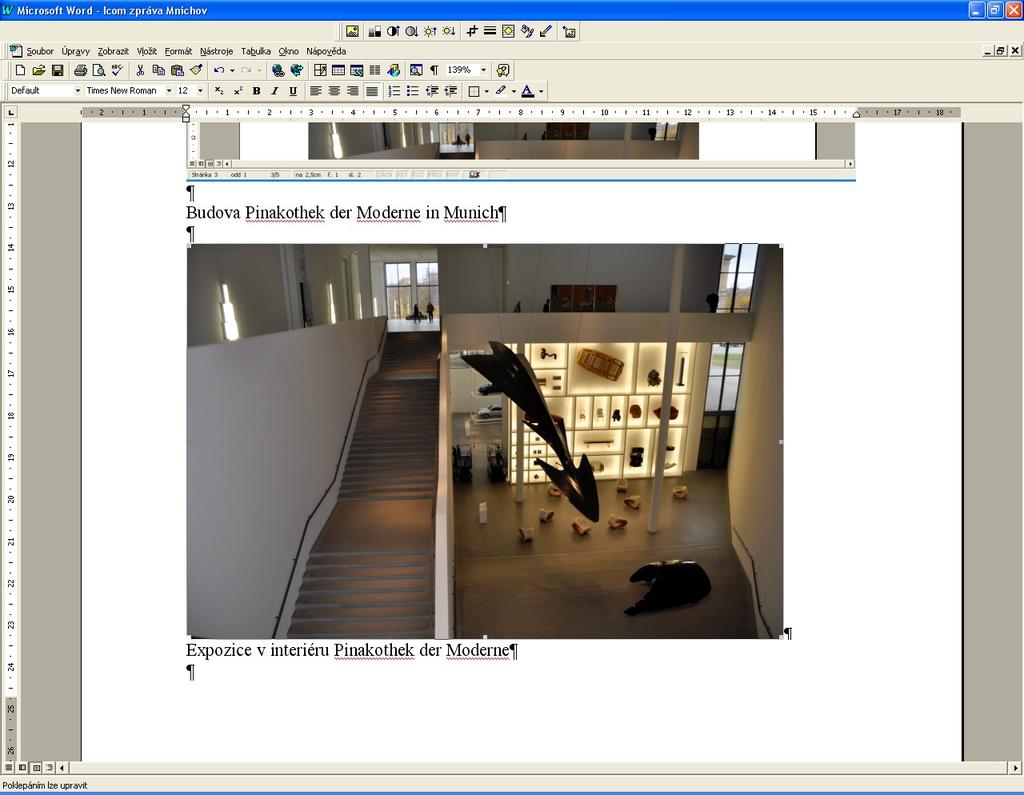Open Text Wrapping options
Screen dimensions: 1024x795
point(508,31)
